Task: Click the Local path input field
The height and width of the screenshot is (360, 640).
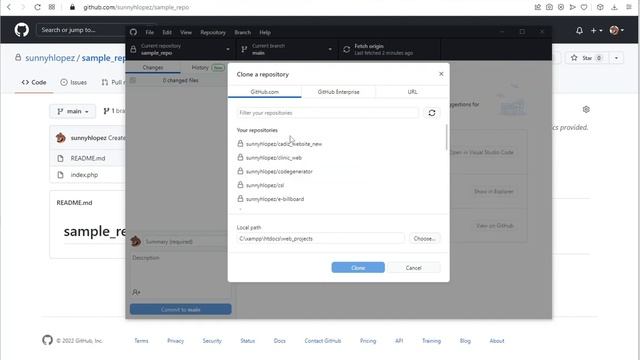Action: tap(321, 238)
